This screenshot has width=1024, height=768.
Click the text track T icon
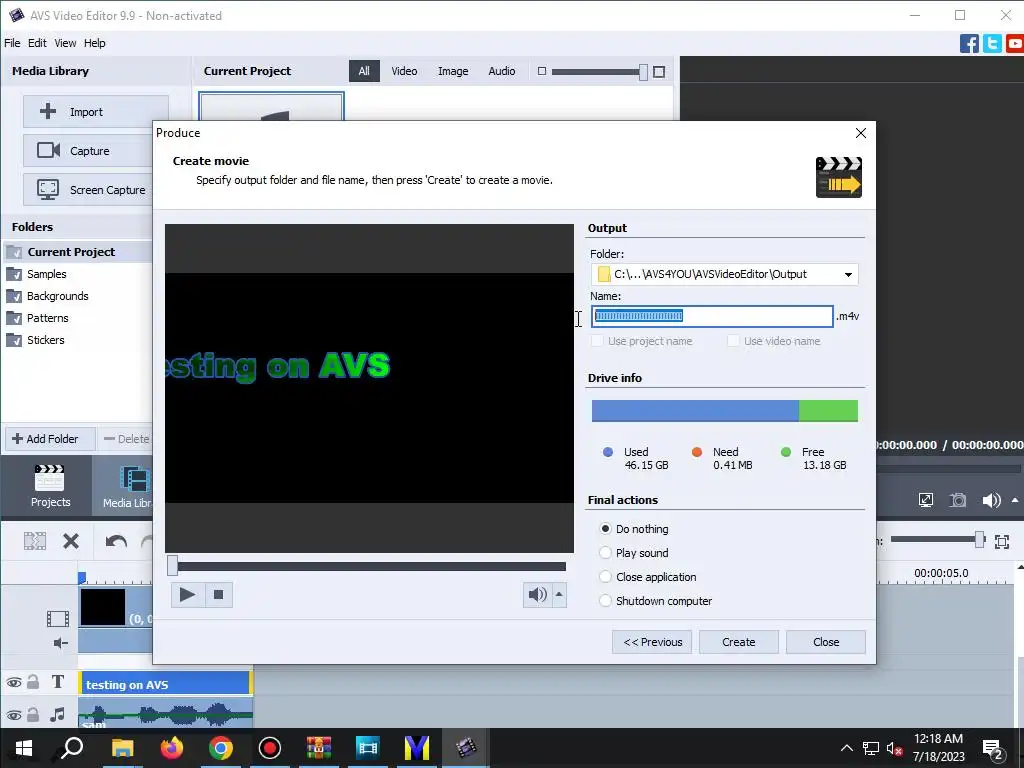click(x=58, y=682)
